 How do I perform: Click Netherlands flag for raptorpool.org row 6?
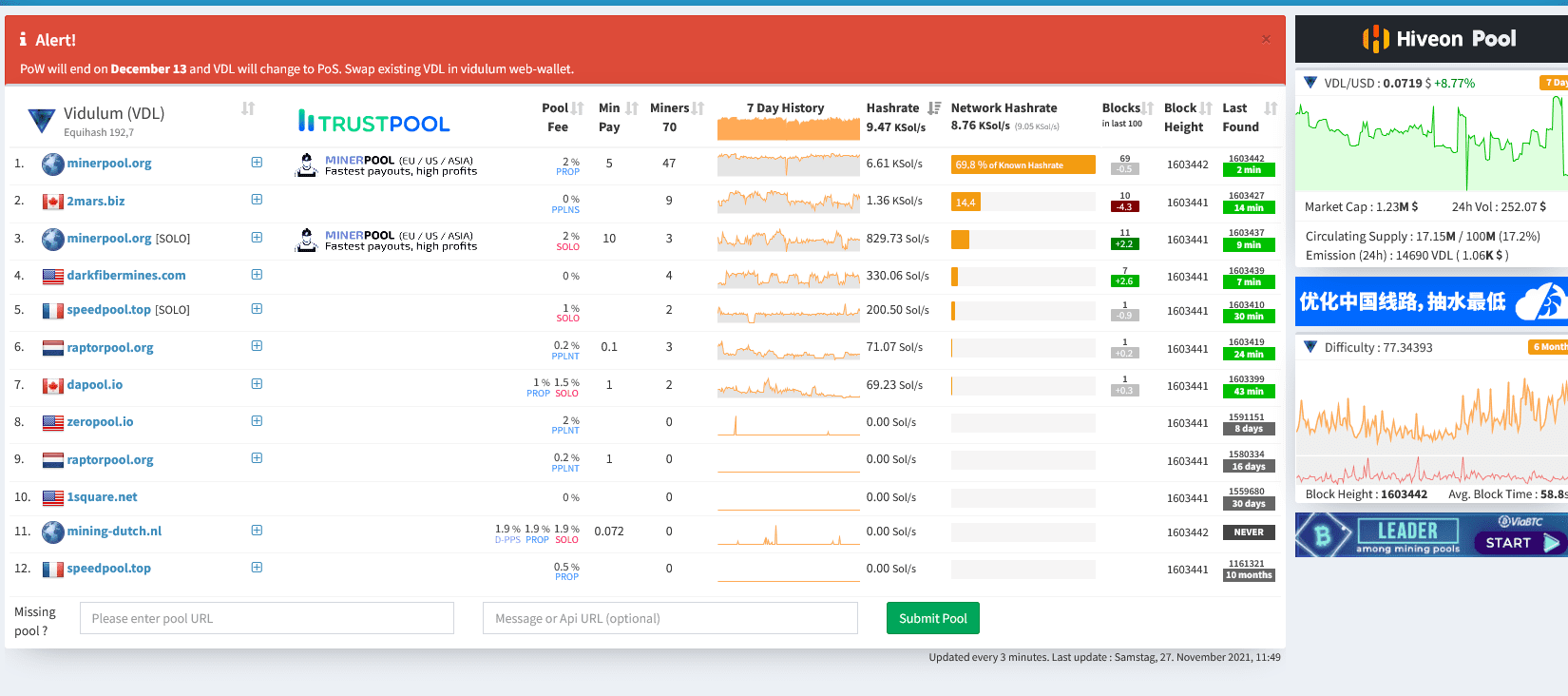[x=53, y=348]
